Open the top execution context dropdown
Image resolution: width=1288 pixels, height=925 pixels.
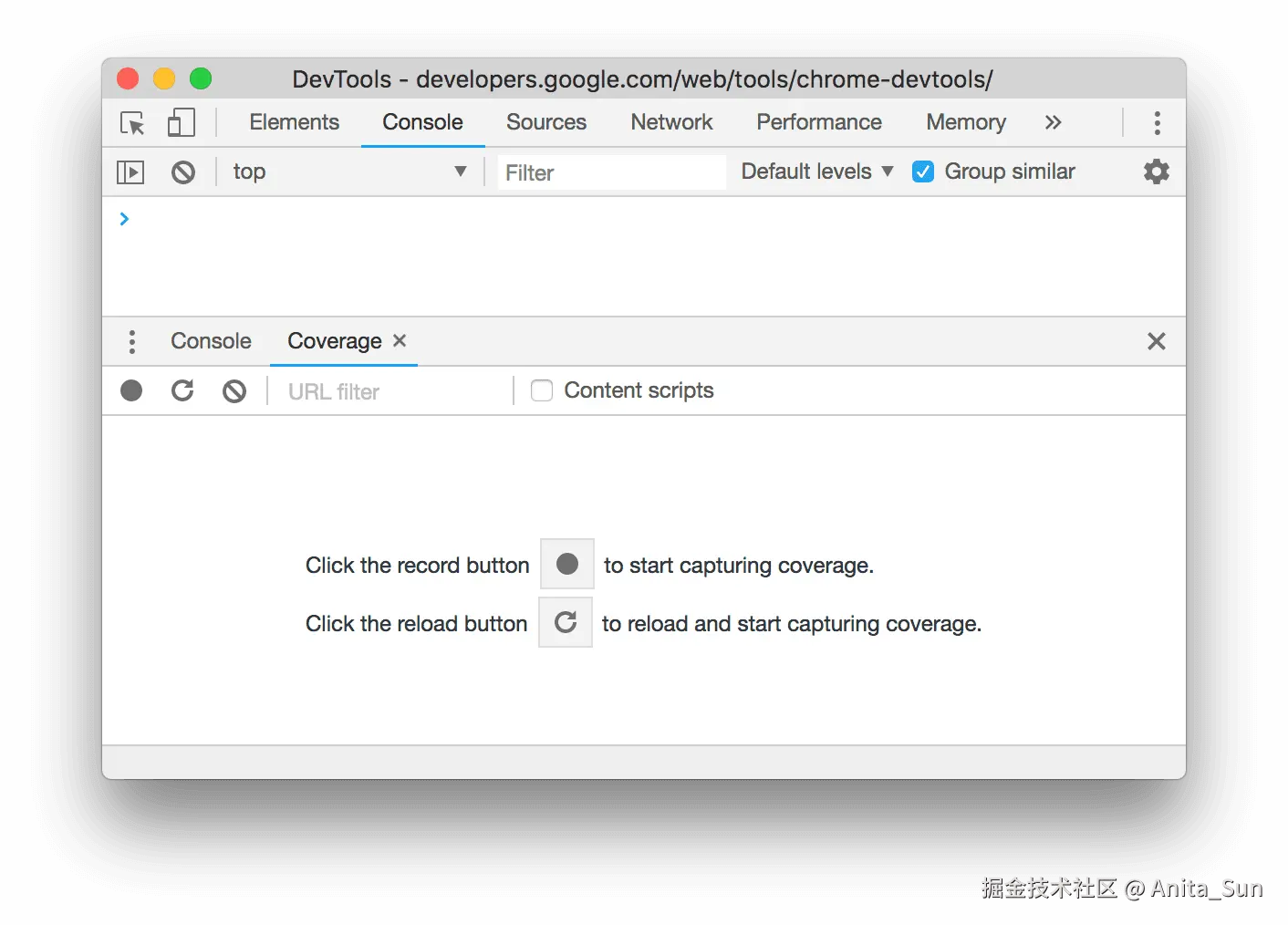tap(349, 171)
